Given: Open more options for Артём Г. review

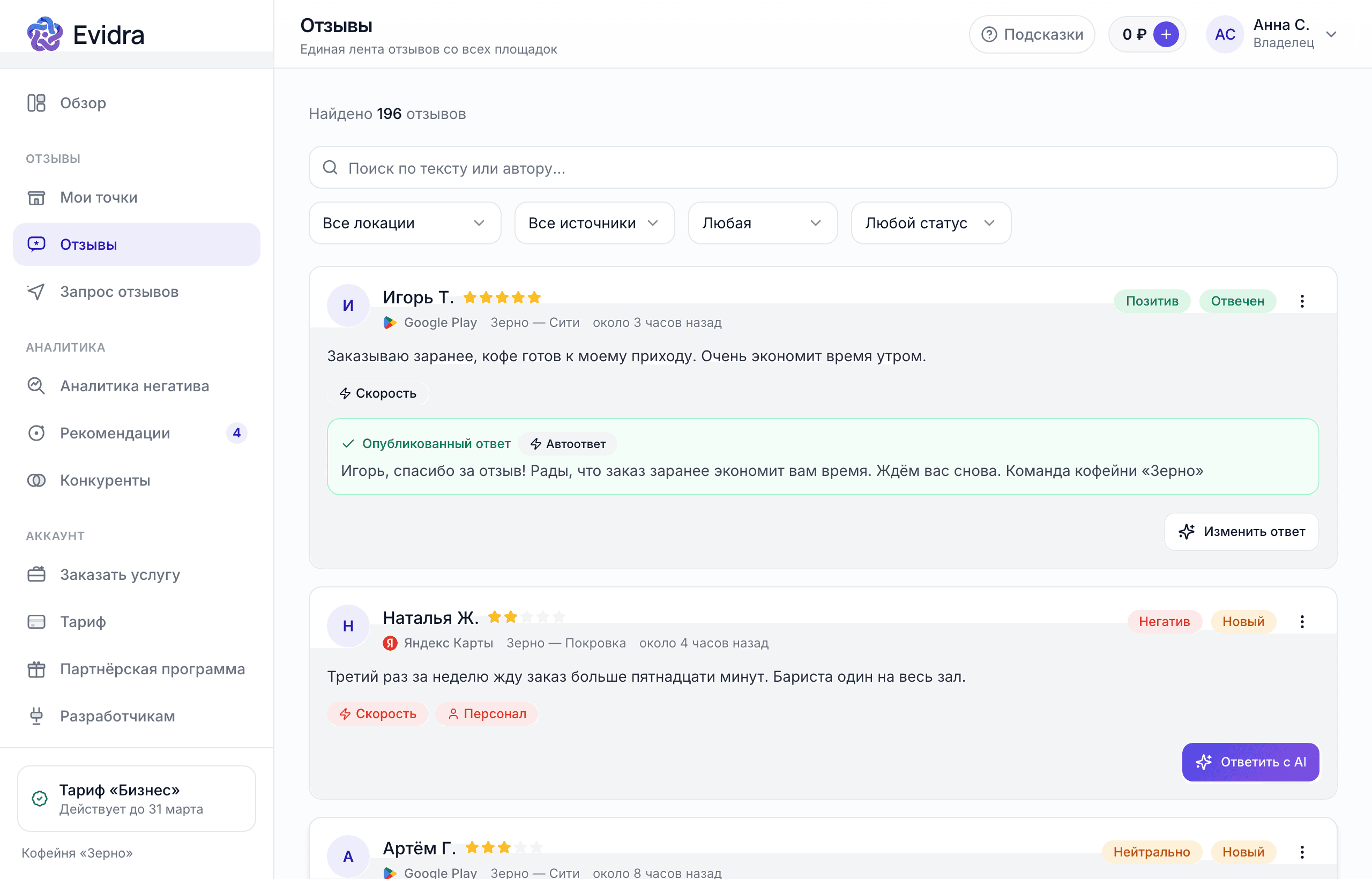Looking at the screenshot, I should point(1302,852).
